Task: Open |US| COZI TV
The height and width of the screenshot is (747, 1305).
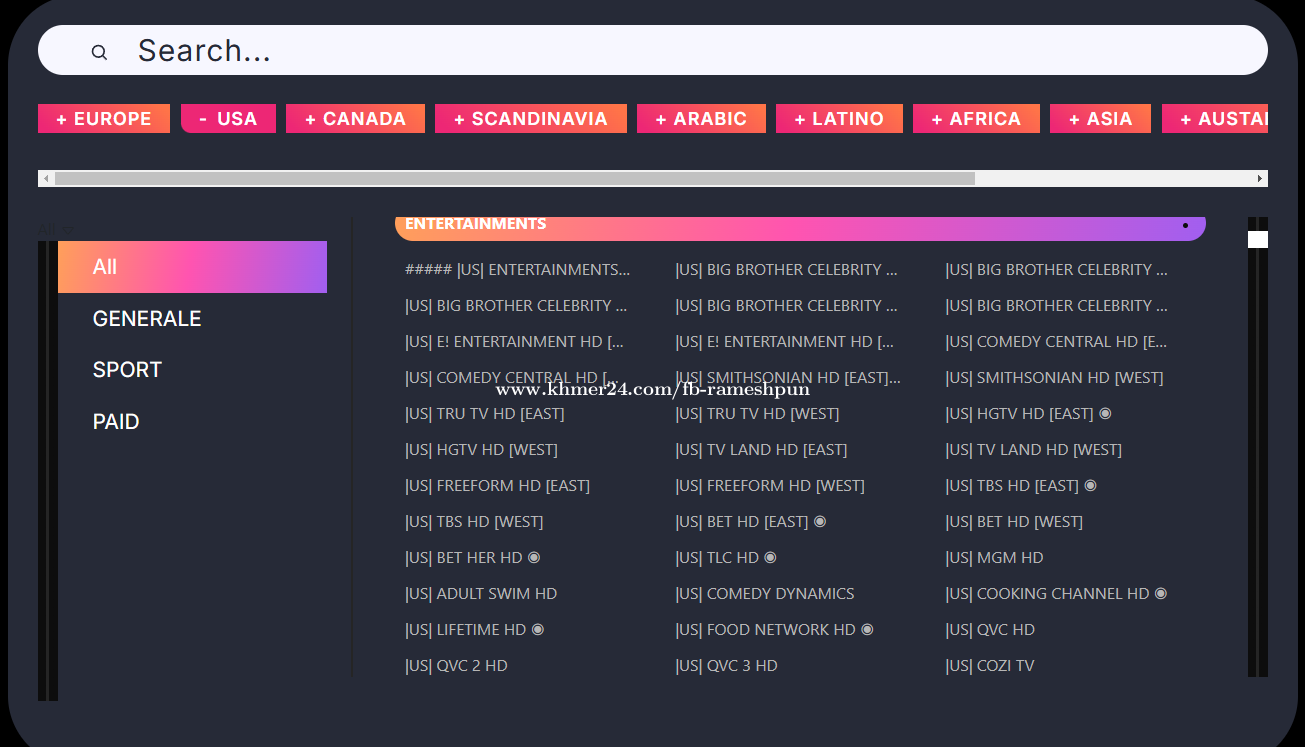Action: point(990,666)
